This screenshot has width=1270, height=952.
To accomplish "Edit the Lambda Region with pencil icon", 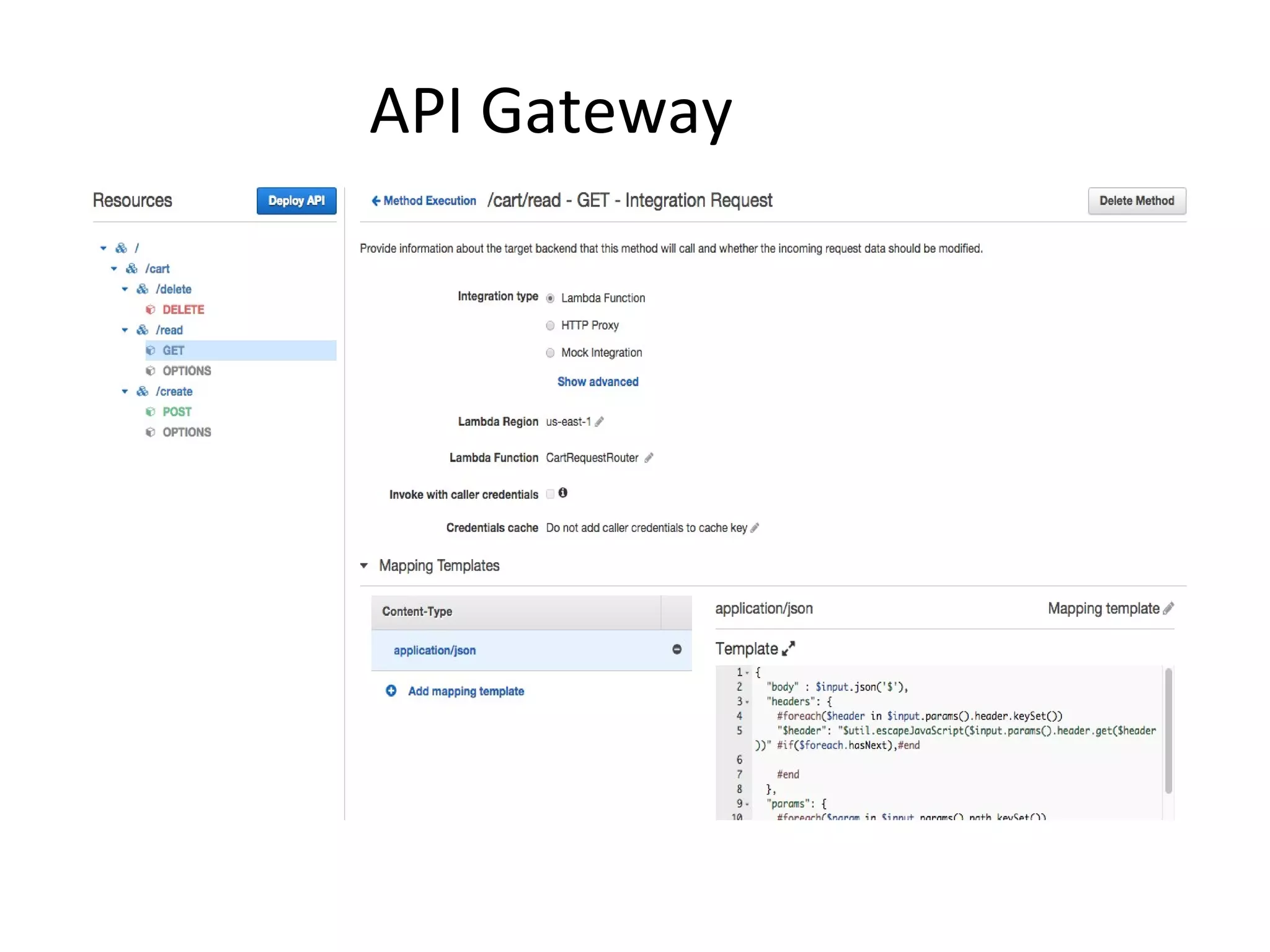I will (x=600, y=421).
